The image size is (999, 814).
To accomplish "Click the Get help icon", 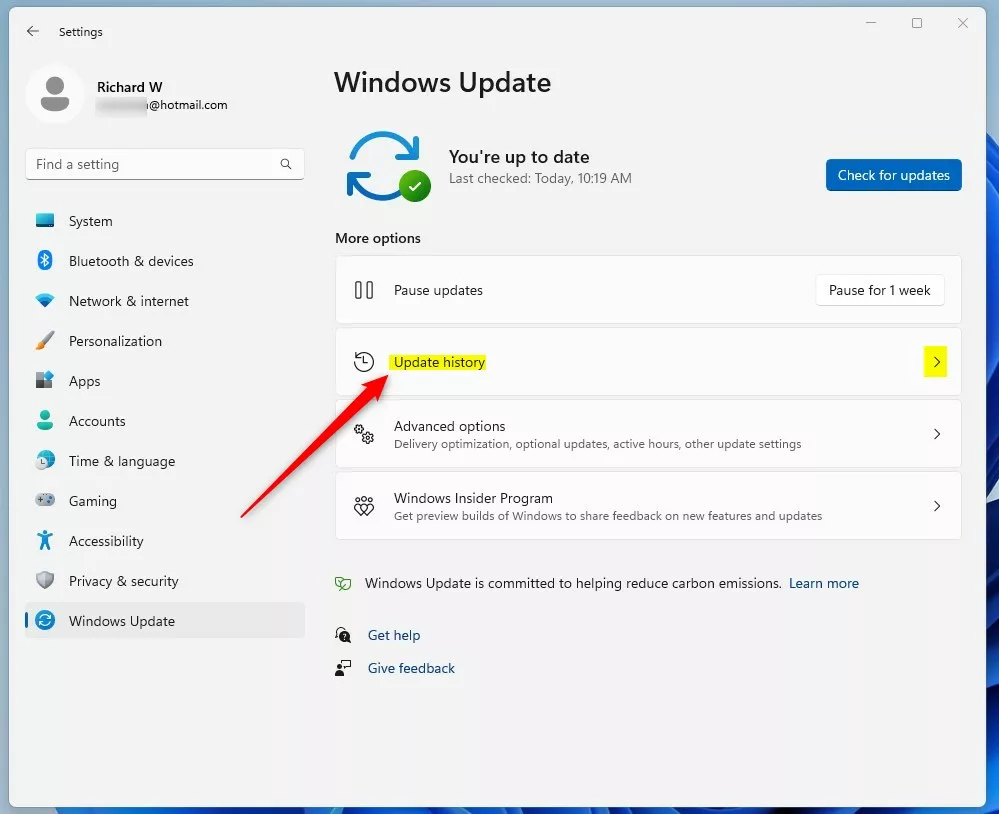I will coord(343,635).
